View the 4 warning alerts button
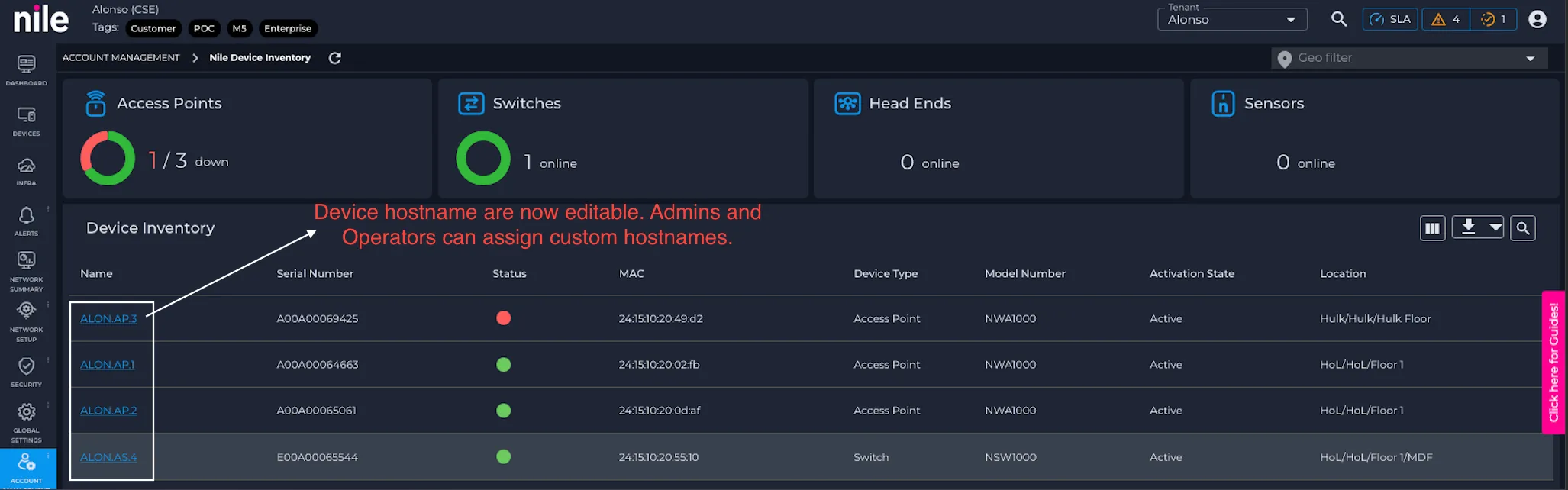The image size is (1568, 490). 1446,19
